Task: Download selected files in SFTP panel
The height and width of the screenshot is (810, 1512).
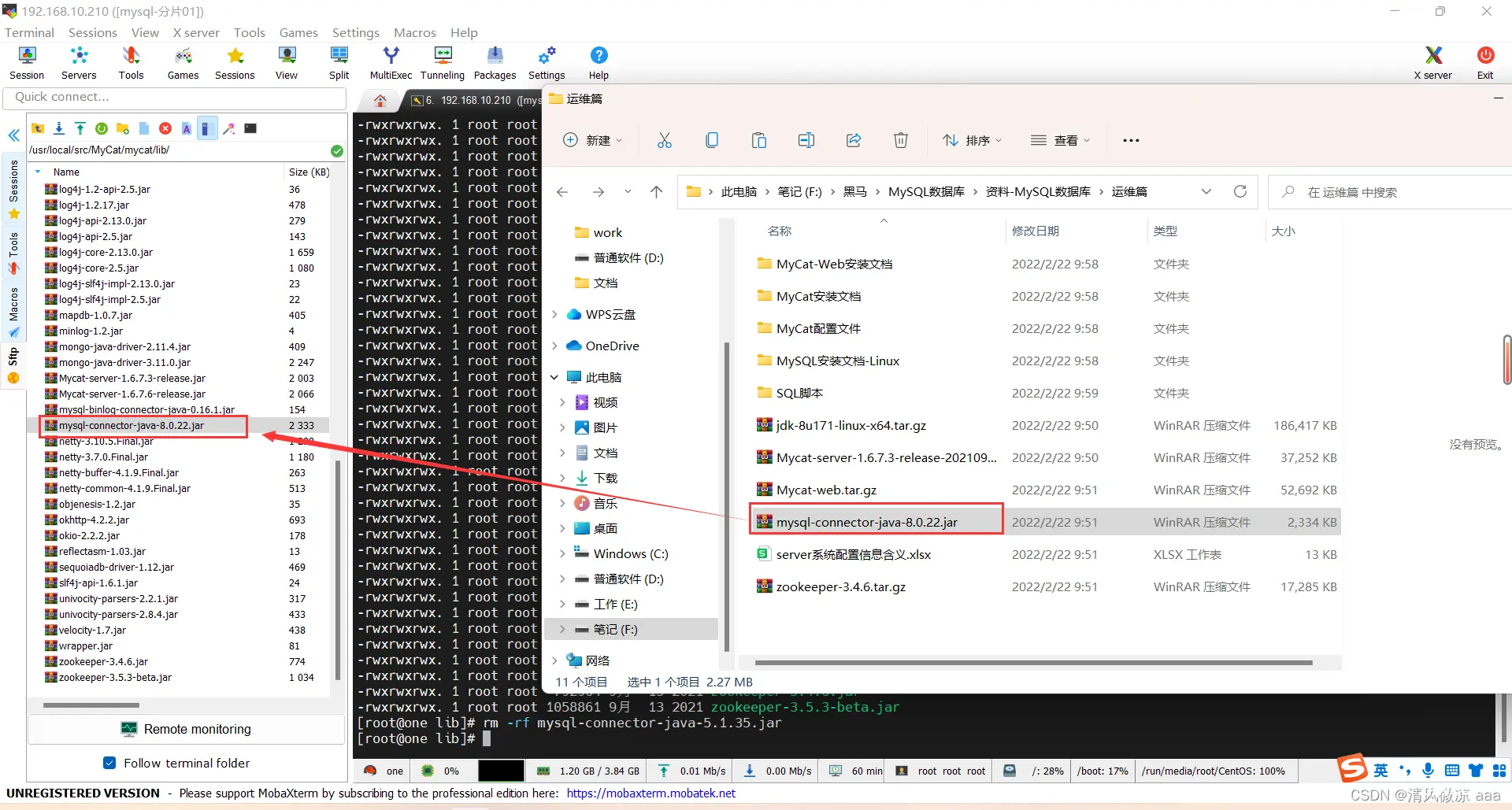Action: [x=59, y=128]
